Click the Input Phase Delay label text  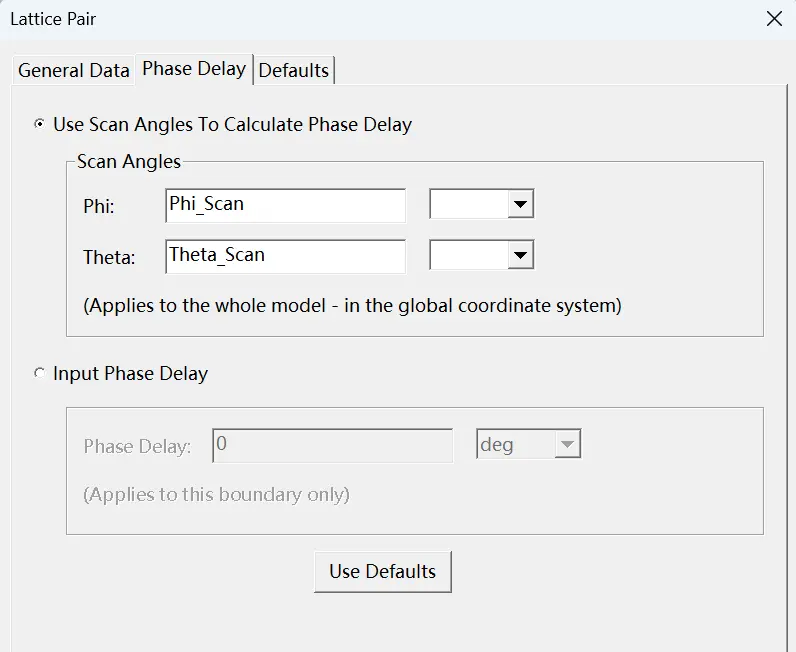click(x=130, y=374)
